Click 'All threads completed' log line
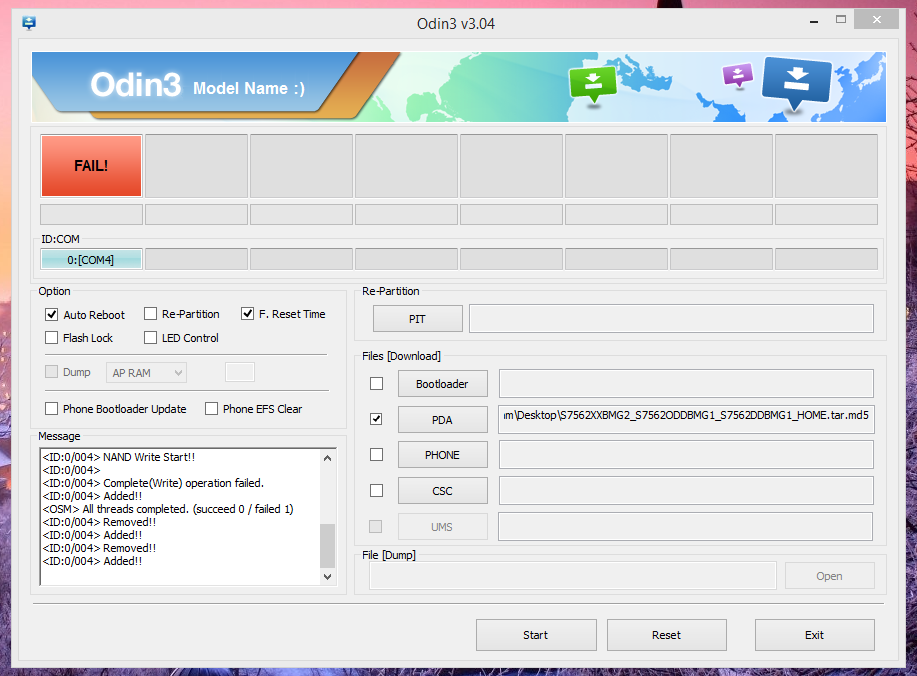 click(x=168, y=509)
